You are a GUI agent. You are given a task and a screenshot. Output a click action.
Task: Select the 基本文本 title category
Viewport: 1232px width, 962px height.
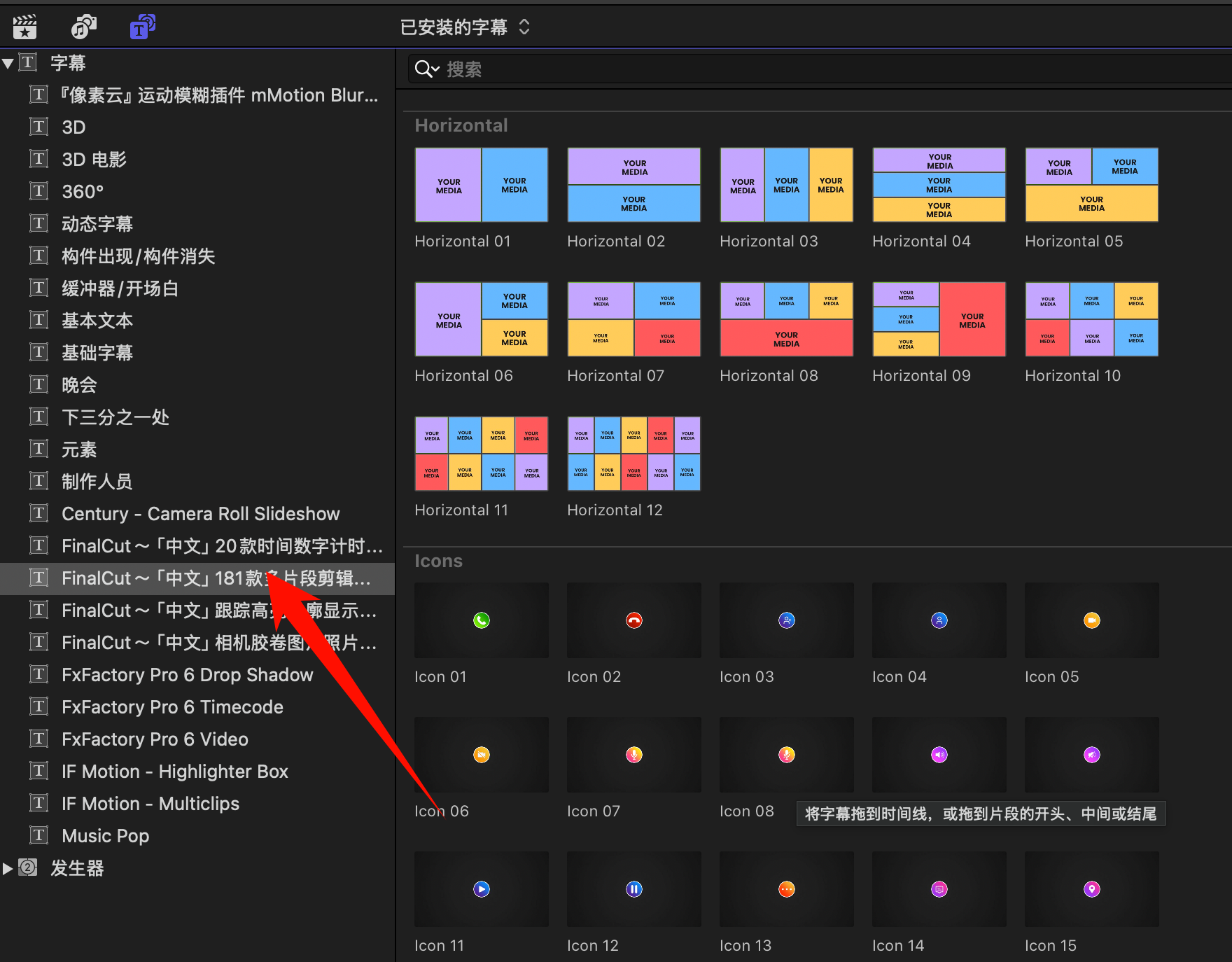(x=97, y=321)
